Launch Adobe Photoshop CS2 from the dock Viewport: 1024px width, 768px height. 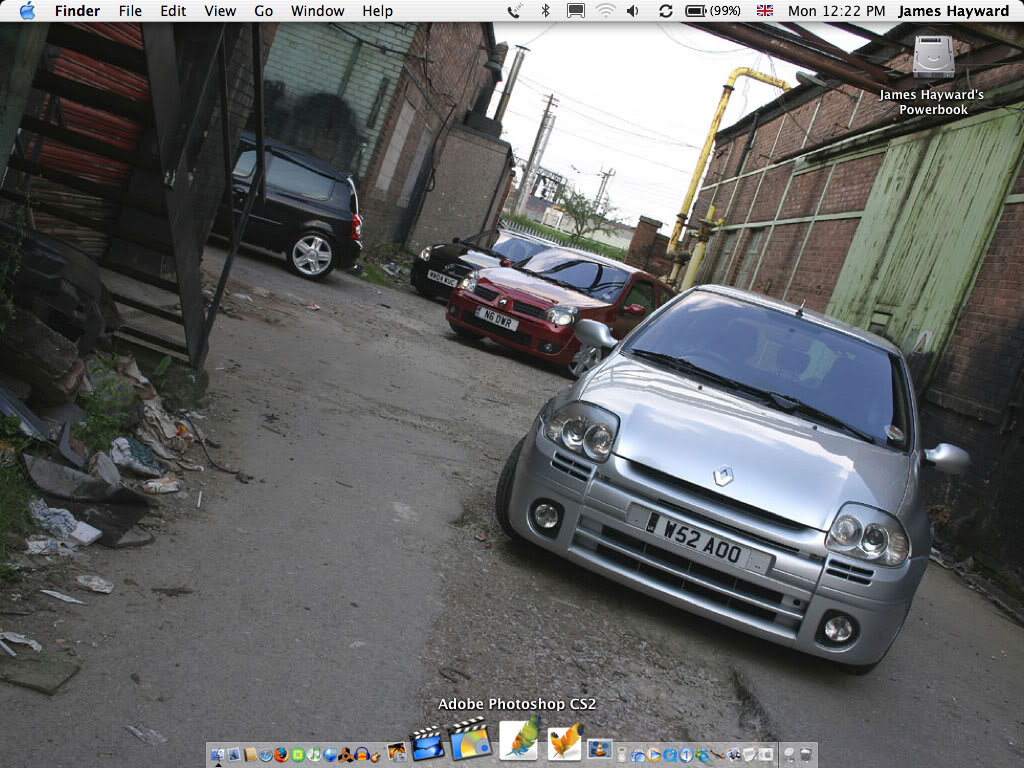[x=519, y=738]
